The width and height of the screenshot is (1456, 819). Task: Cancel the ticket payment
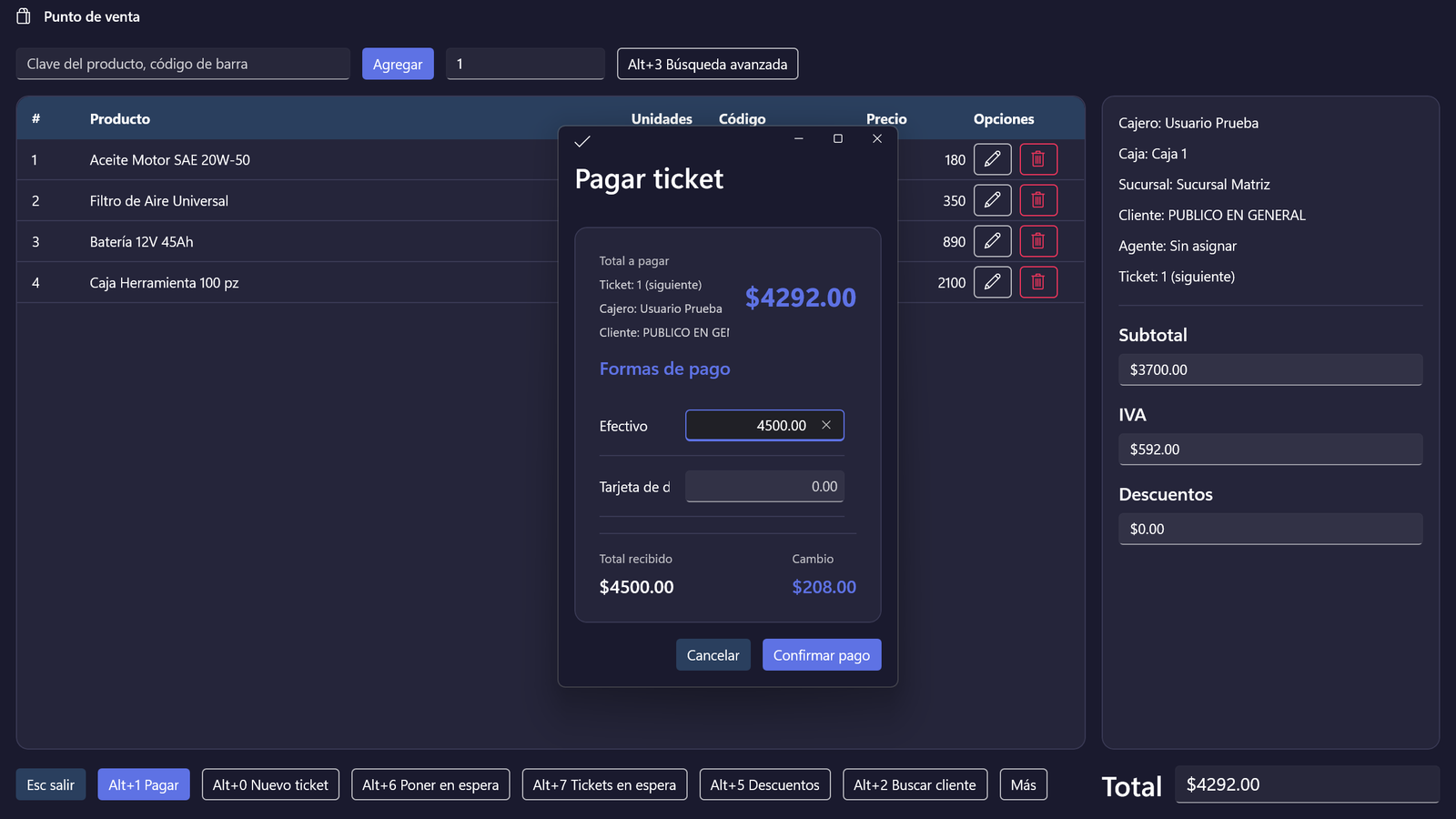pyautogui.click(x=713, y=655)
